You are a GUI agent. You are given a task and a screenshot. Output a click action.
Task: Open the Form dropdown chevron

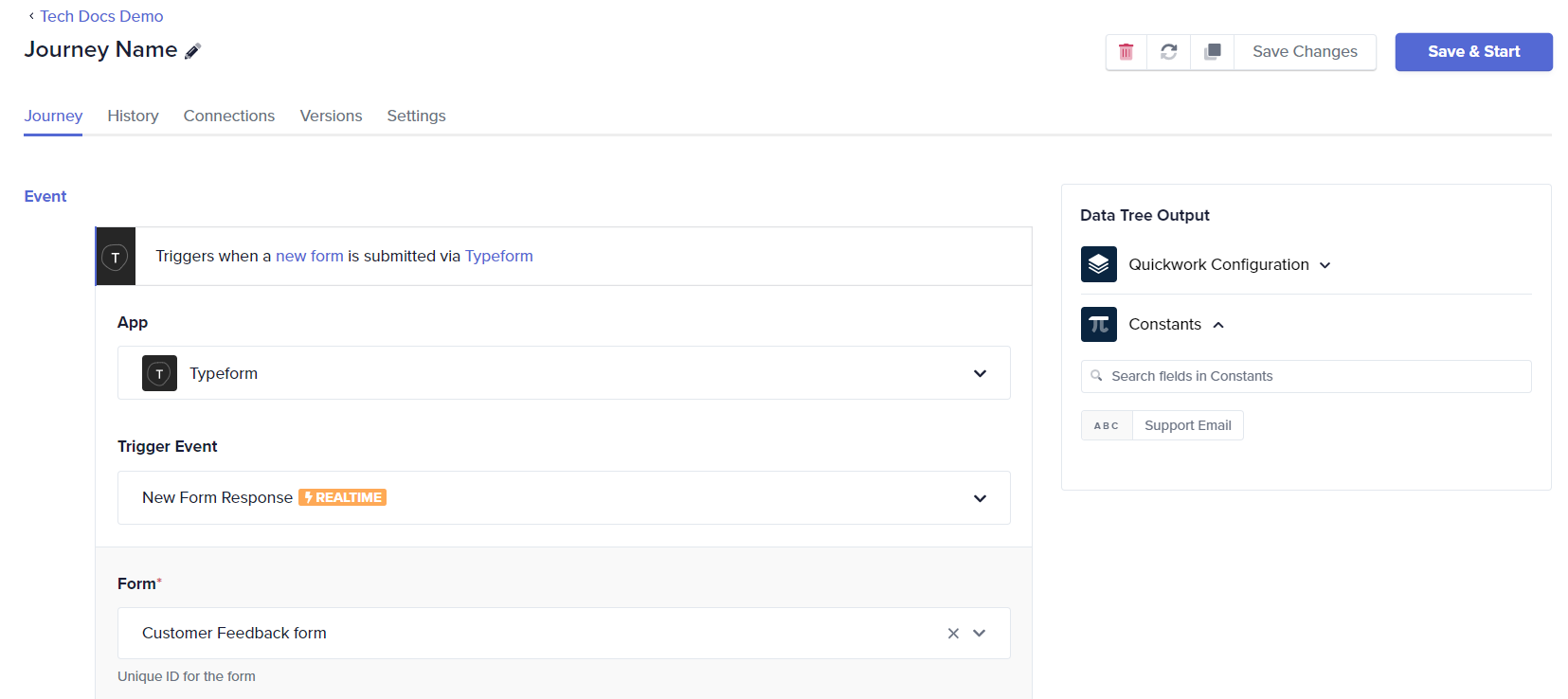click(x=980, y=634)
